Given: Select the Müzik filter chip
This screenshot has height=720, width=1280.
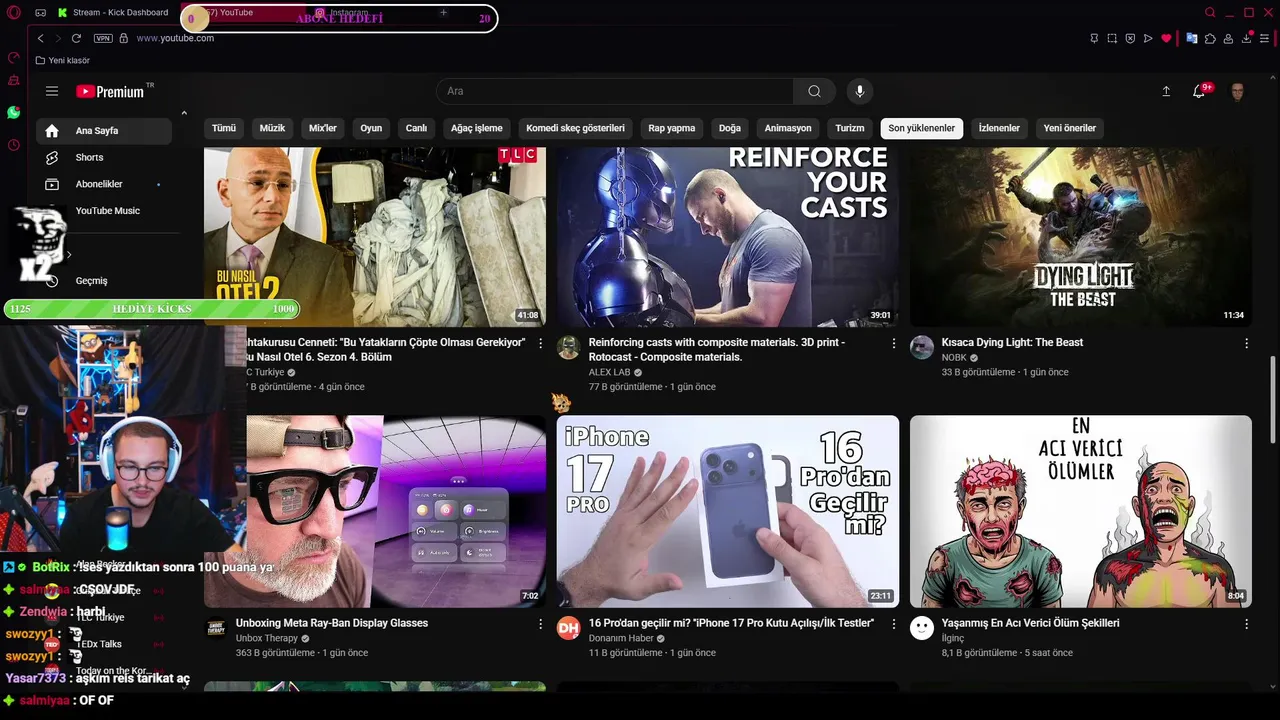Looking at the screenshot, I should click(x=272, y=128).
